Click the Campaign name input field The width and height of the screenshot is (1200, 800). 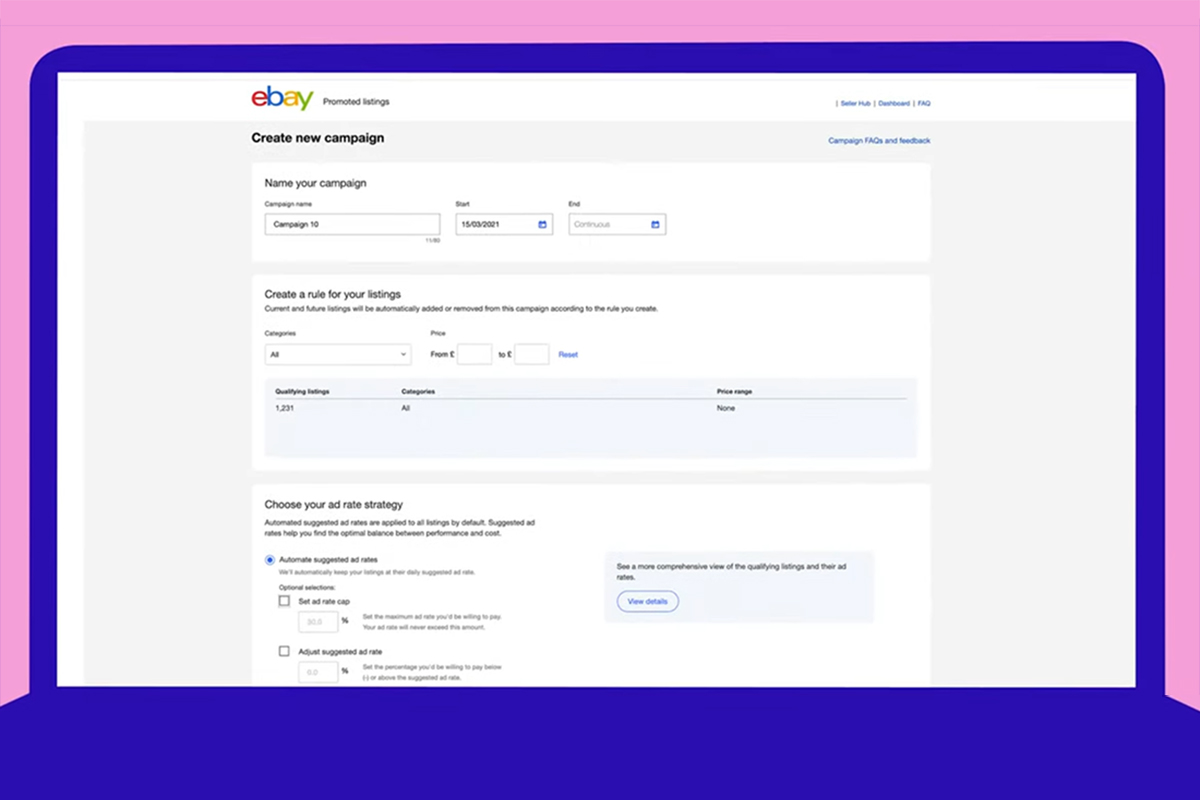tap(352, 224)
